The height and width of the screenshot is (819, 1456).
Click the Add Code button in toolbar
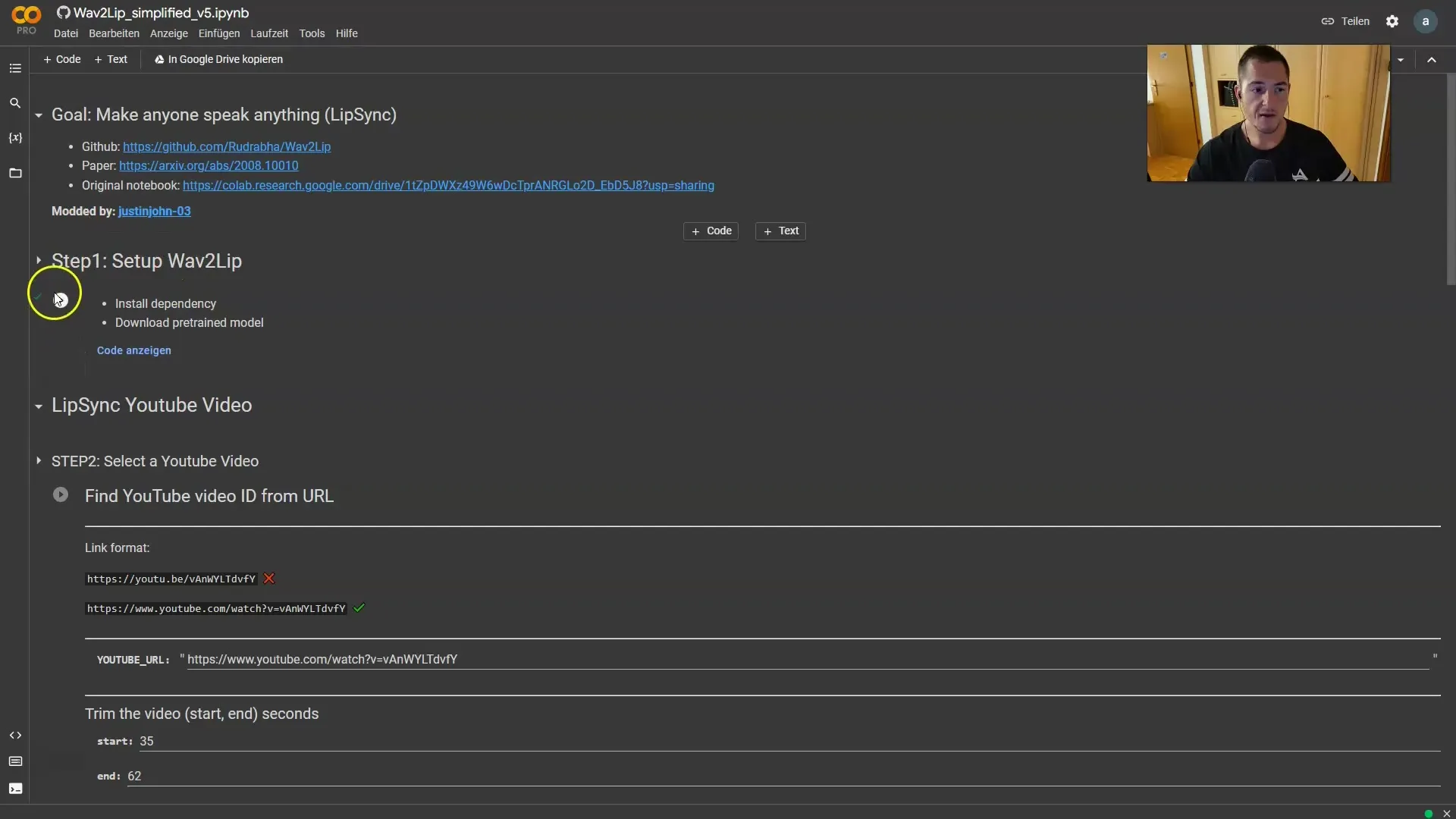(62, 60)
